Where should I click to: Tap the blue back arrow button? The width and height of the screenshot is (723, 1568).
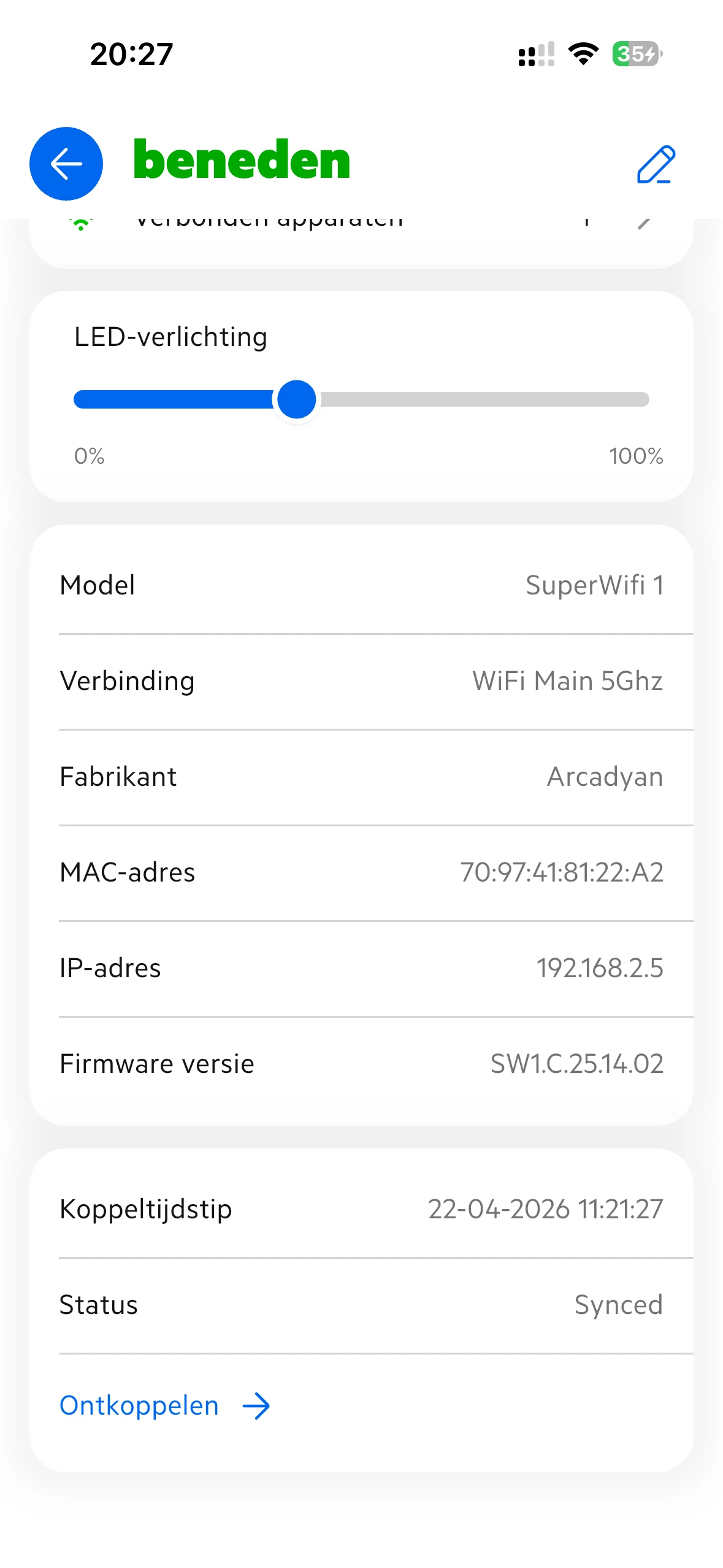click(x=66, y=164)
